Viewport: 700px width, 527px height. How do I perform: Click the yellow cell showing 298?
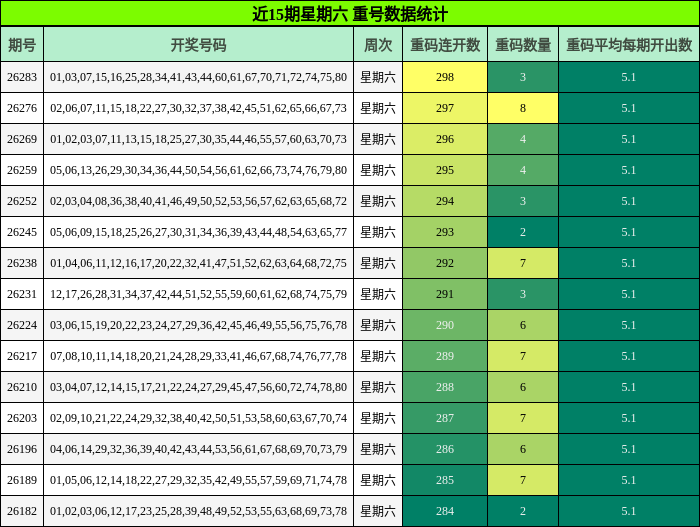pos(445,77)
